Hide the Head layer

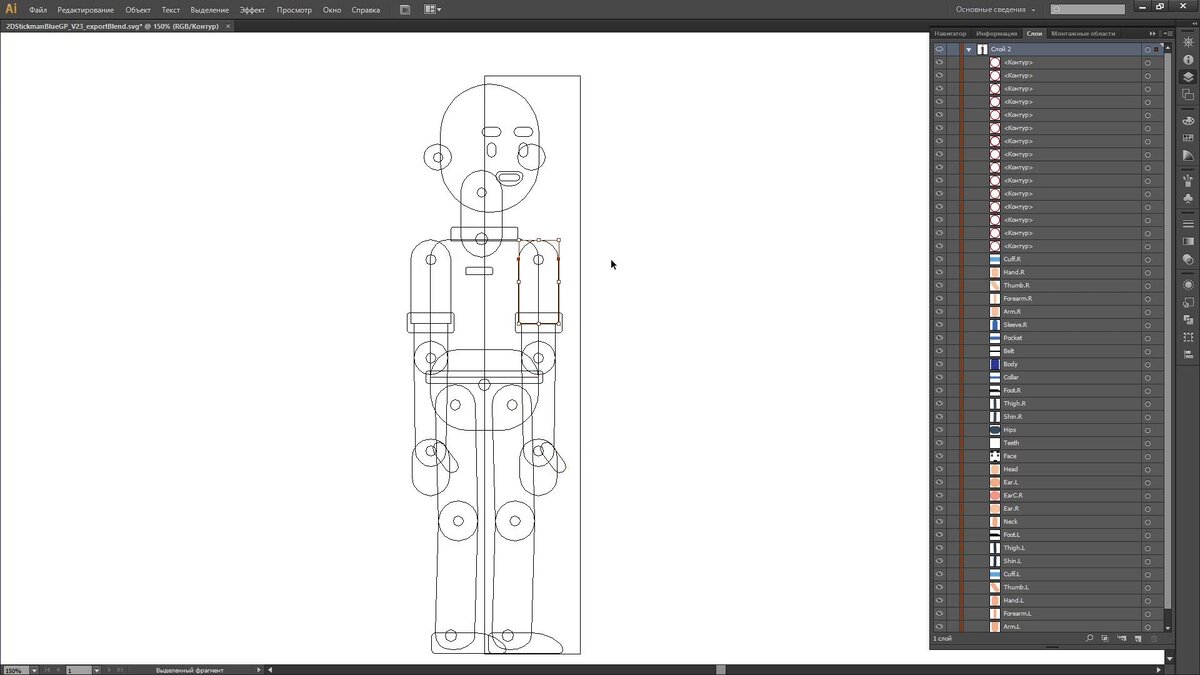tap(939, 469)
